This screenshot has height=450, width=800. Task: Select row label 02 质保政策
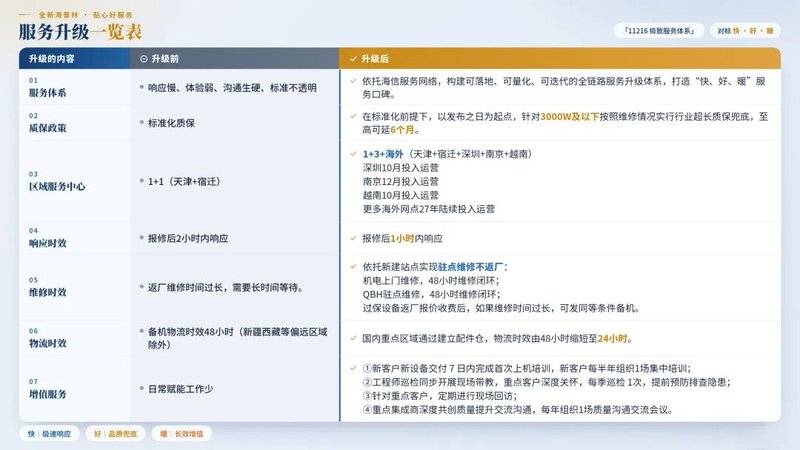coord(47,122)
